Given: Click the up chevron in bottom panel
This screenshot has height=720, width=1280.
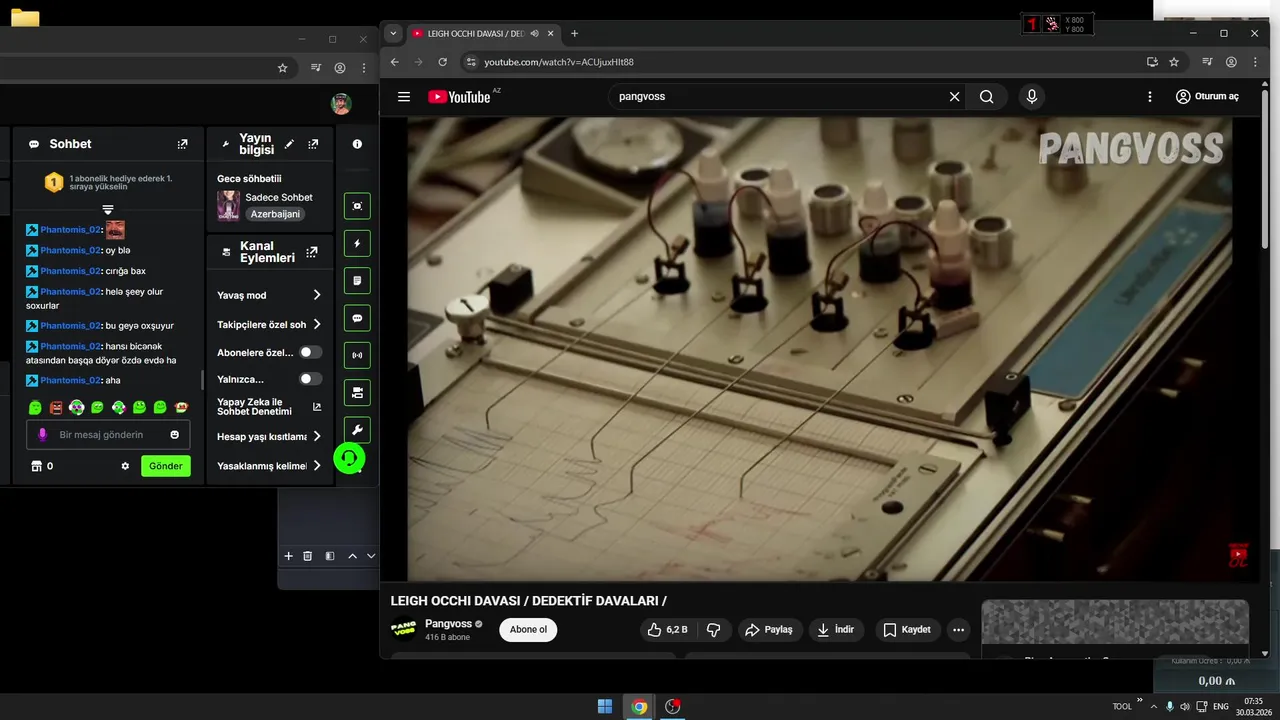Looking at the screenshot, I should 352,556.
